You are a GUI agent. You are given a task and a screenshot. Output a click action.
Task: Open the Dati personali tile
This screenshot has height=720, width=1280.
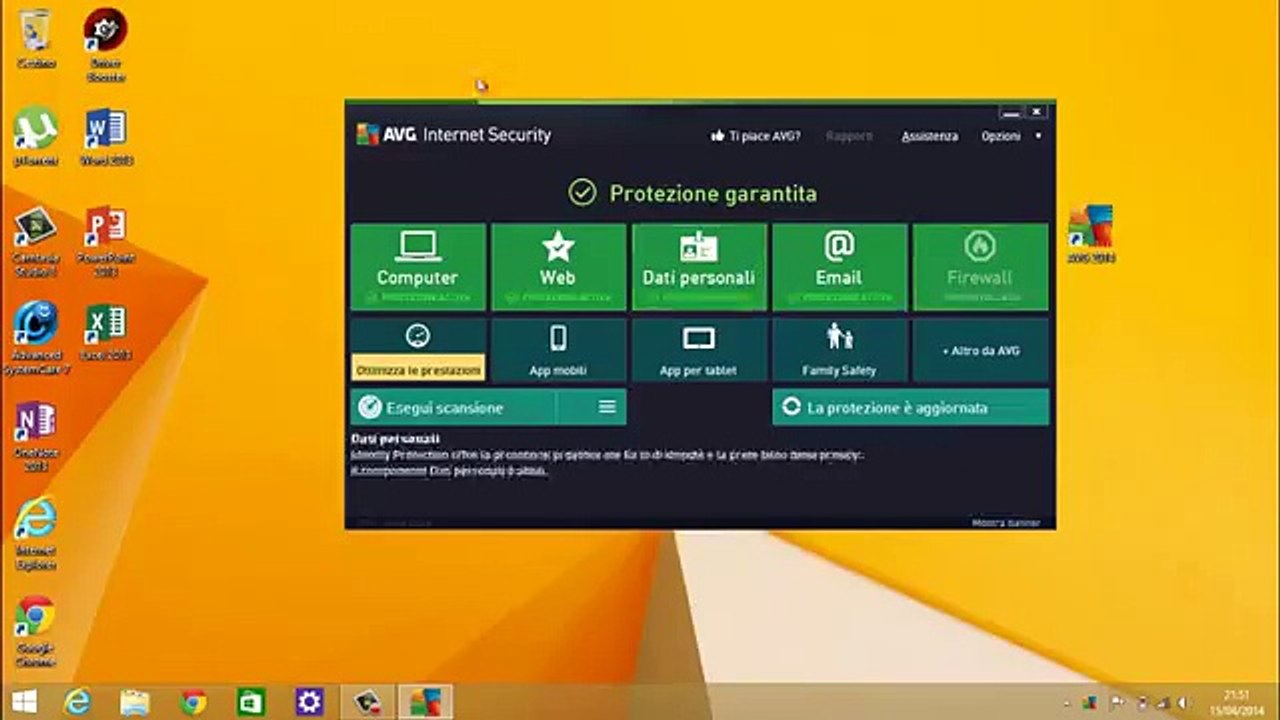click(699, 267)
